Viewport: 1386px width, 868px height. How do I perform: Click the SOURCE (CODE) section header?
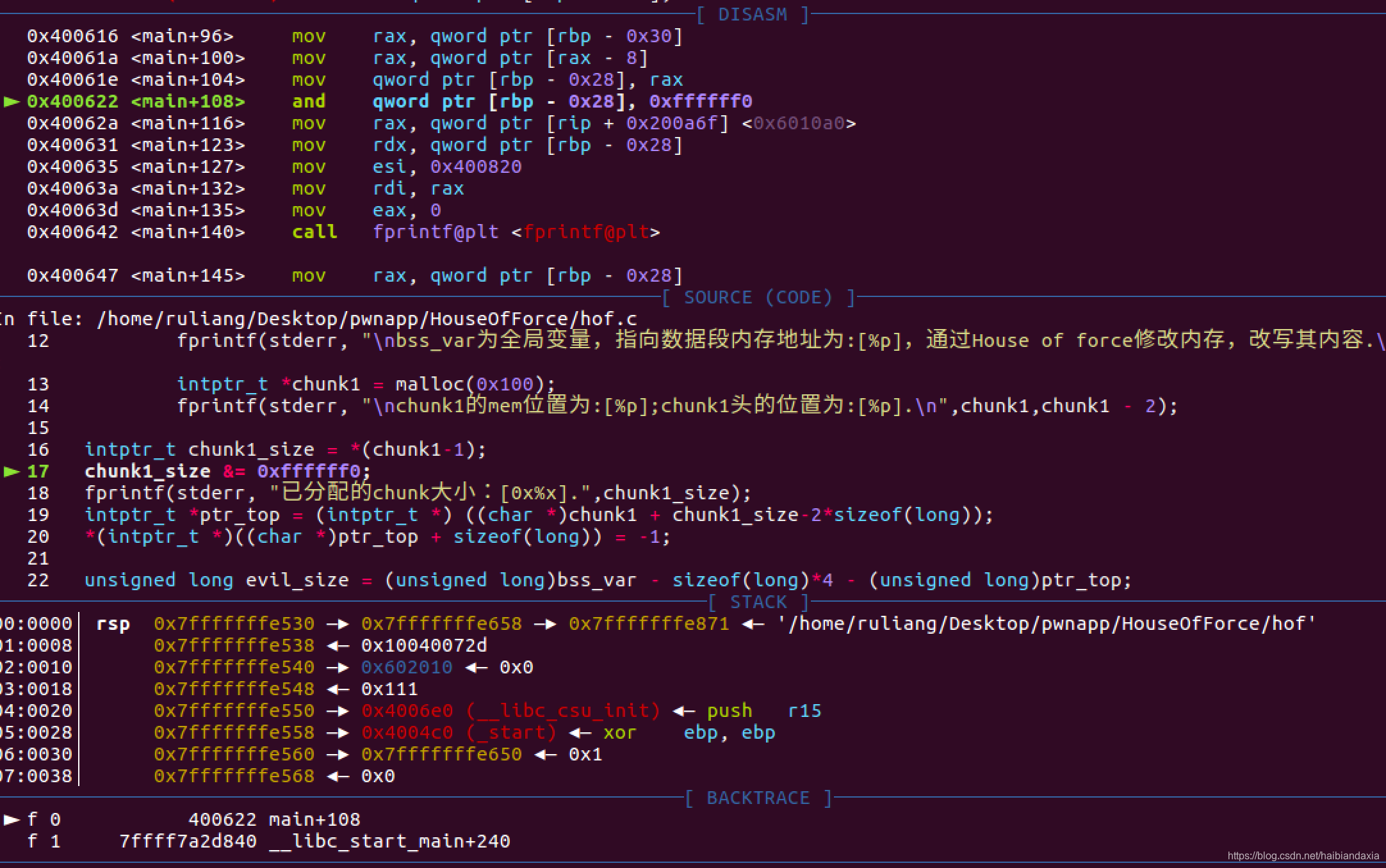[758, 298]
